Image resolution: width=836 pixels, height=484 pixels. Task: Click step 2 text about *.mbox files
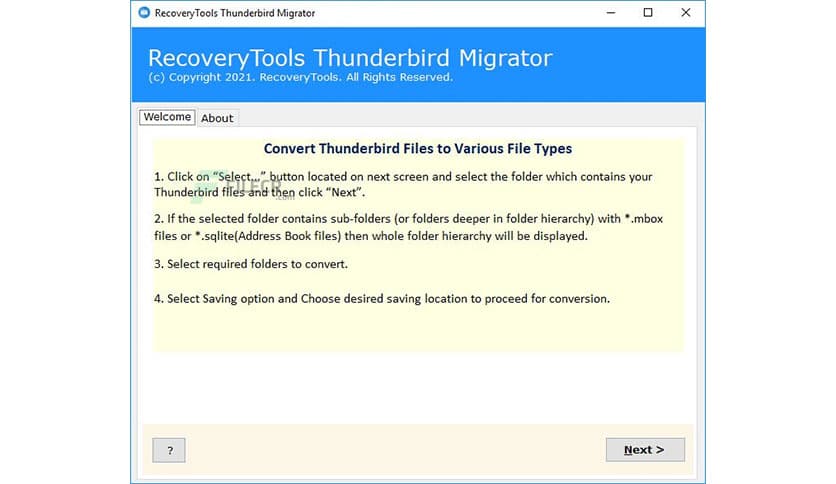(408, 227)
